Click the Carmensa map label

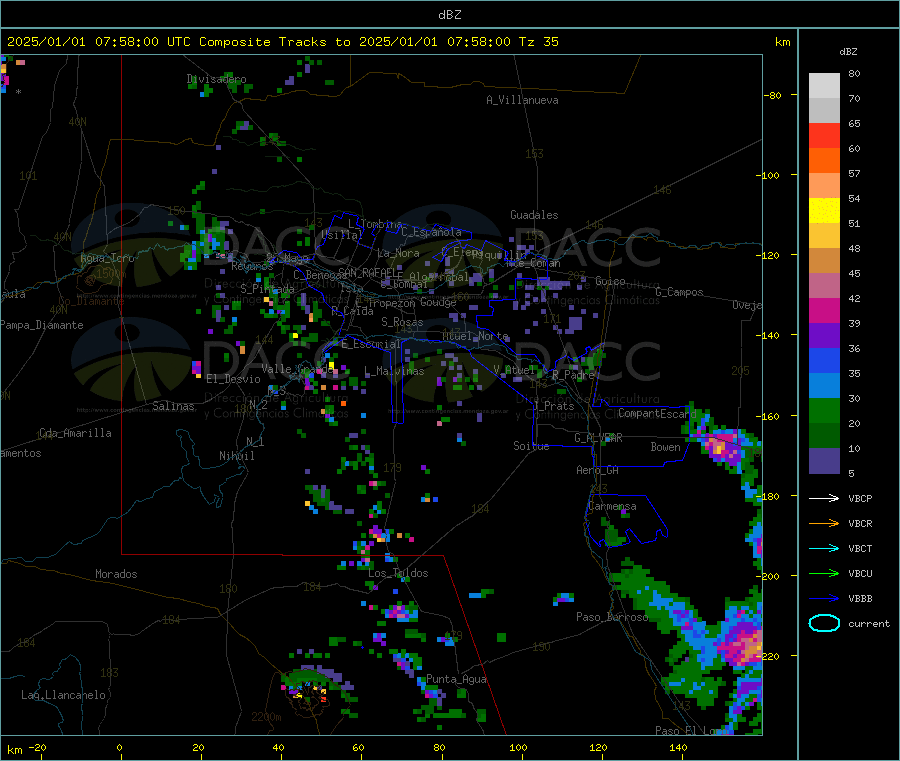pos(612,506)
